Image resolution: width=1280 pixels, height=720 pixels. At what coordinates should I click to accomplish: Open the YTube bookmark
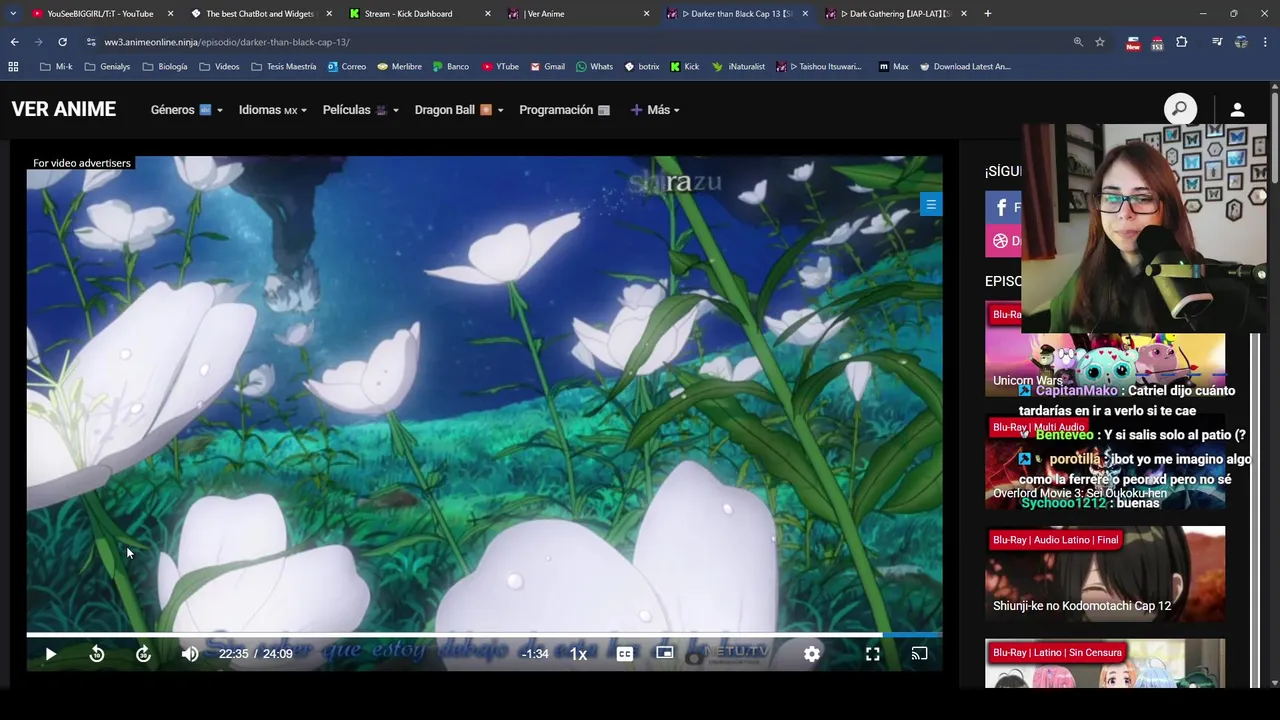click(500, 67)
